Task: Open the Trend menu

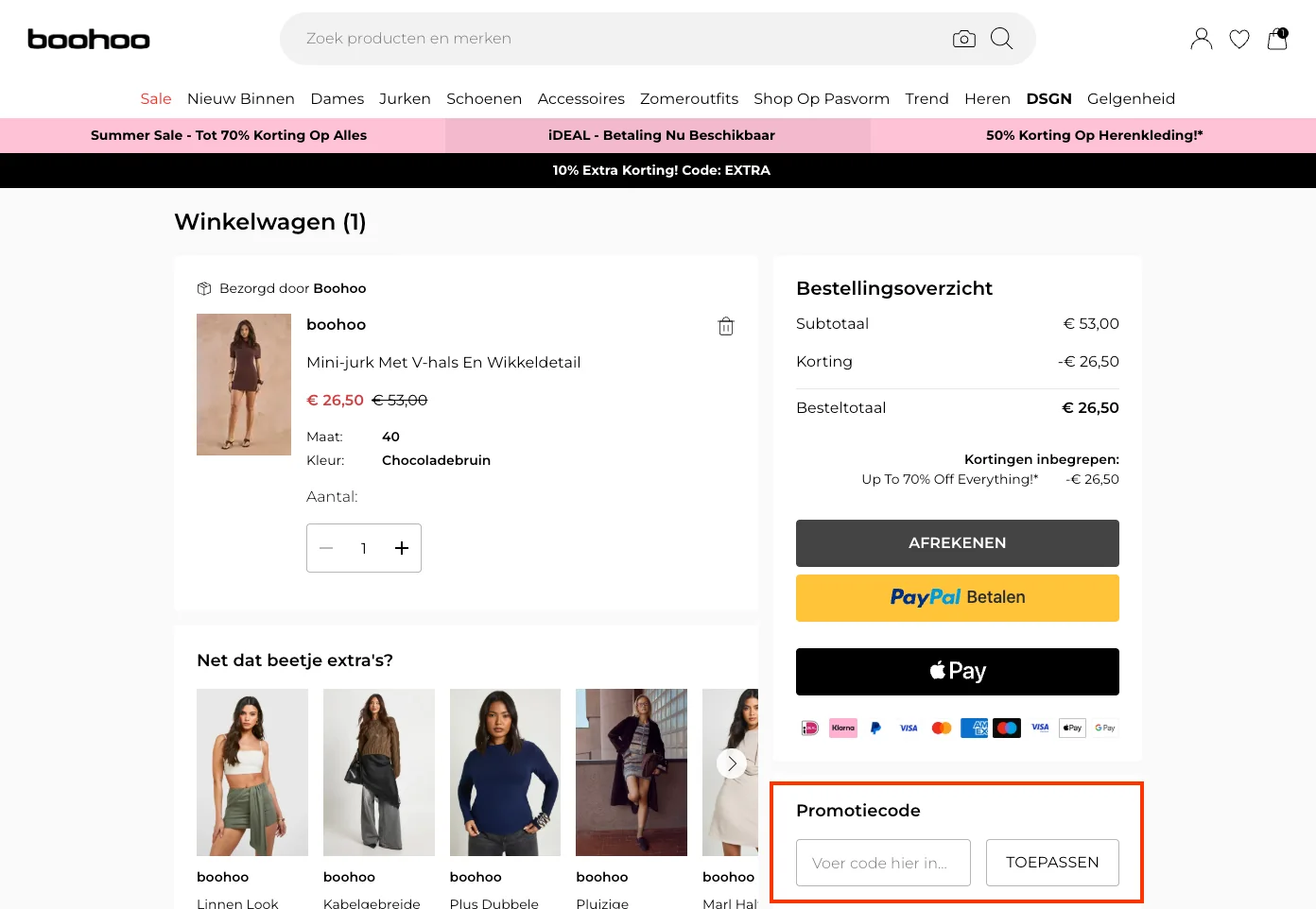Action: coord(926,98)
